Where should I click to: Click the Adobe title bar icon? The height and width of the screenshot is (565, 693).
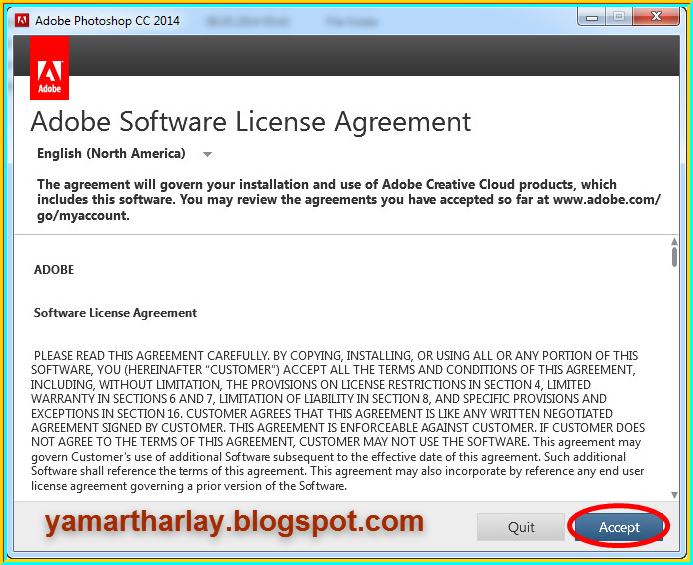[22, 20]
